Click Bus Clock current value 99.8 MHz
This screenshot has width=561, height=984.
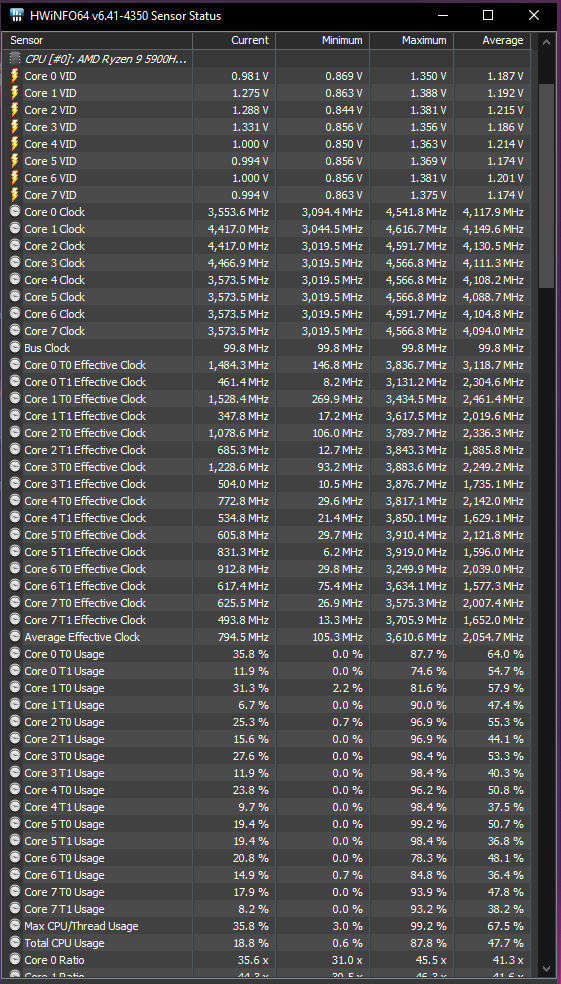point(244,348)
